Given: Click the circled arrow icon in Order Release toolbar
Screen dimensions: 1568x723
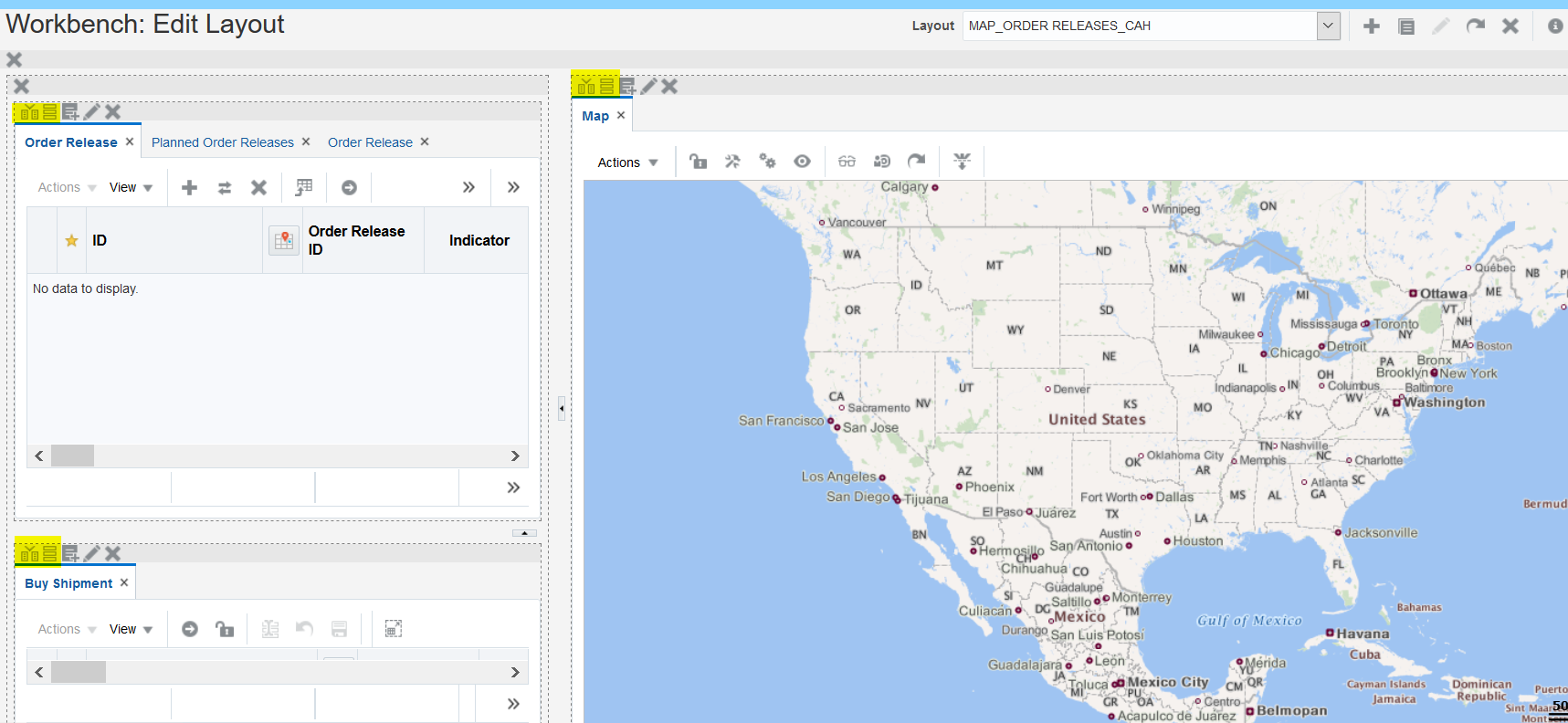Looking at the screenshot, I should [349, 187].
